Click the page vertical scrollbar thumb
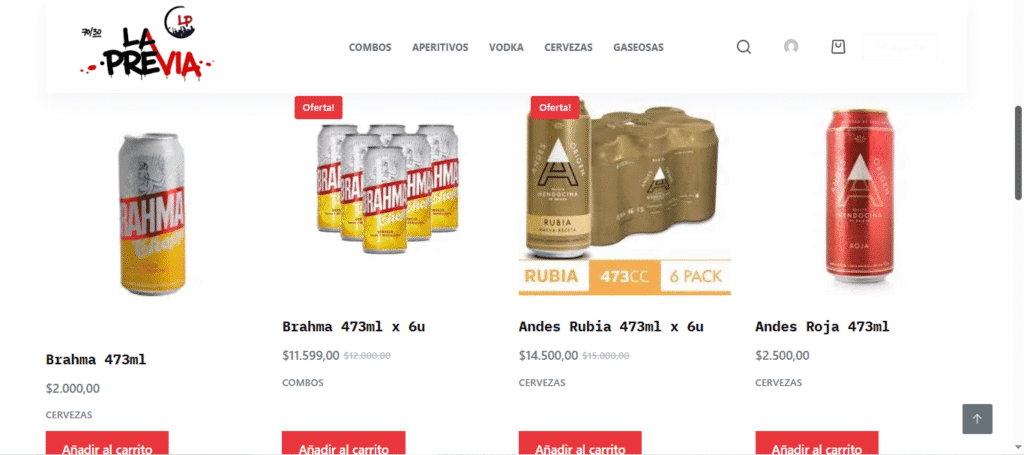 point(1018,153)
